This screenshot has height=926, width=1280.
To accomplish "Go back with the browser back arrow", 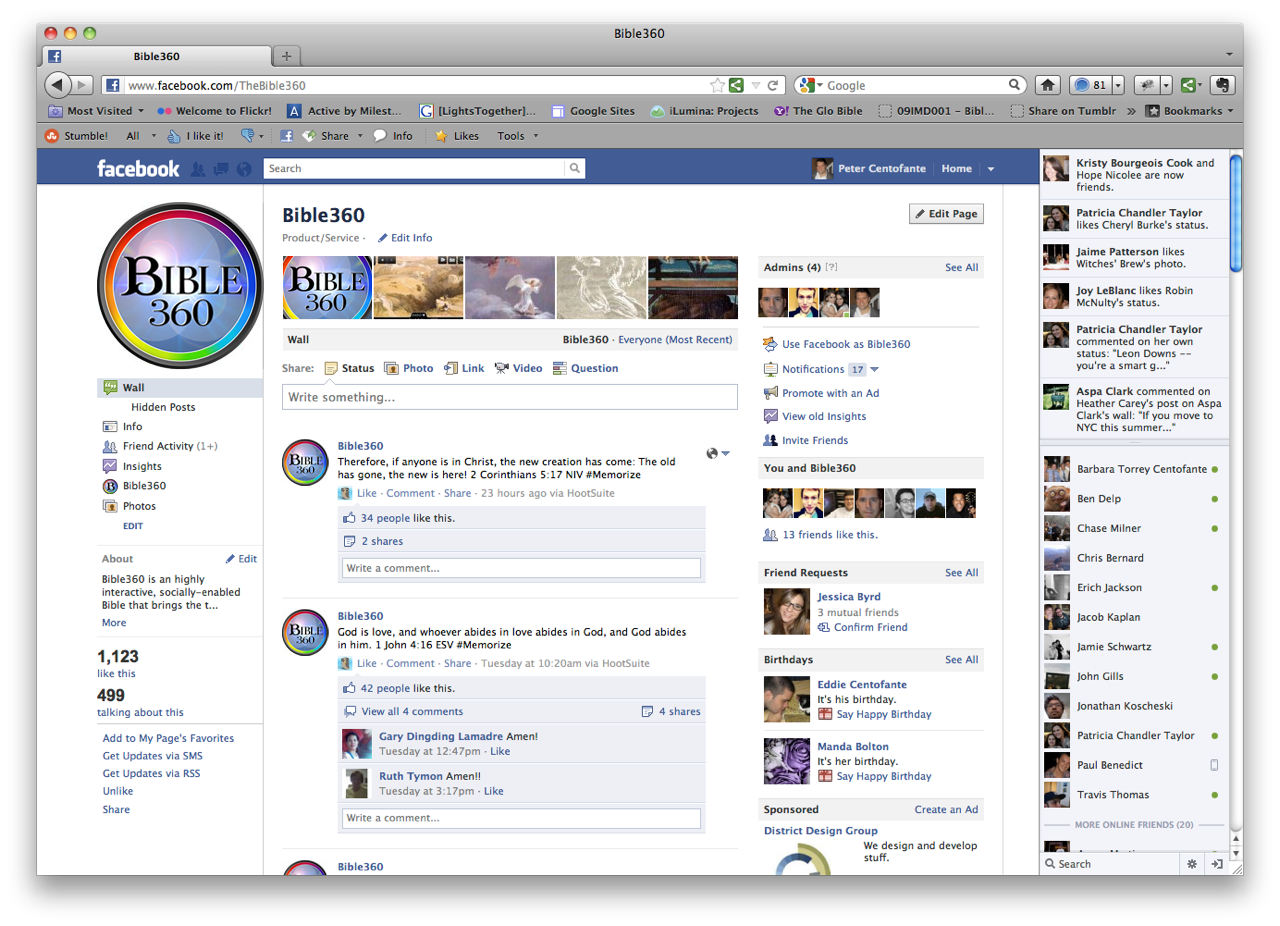I will (57, 85).
